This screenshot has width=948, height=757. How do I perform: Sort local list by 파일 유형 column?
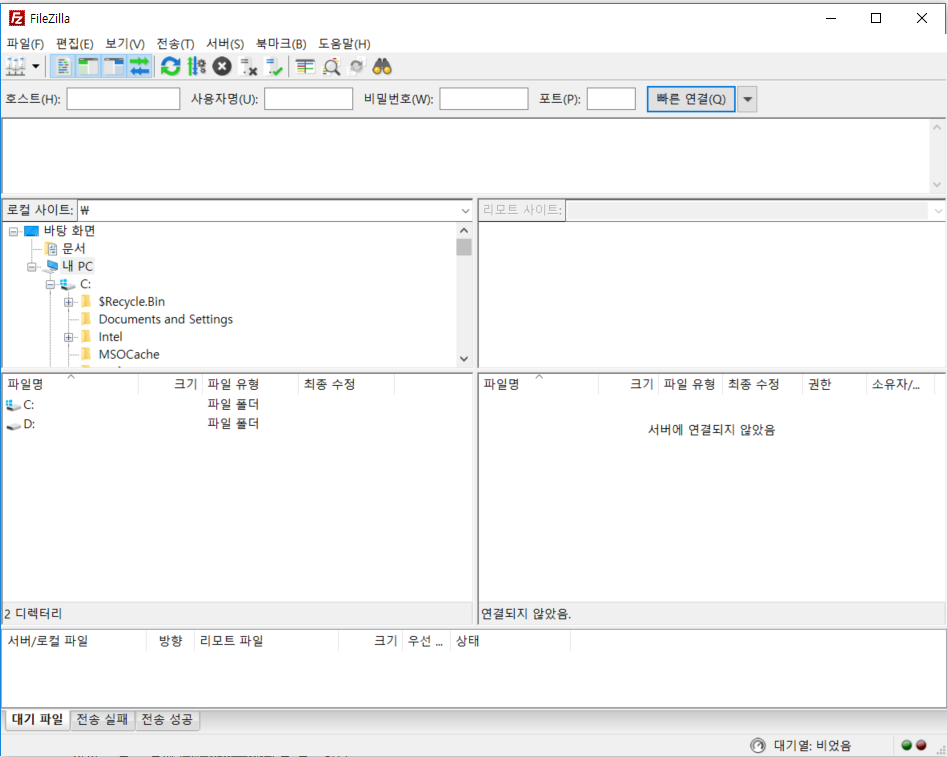(250, 385)
